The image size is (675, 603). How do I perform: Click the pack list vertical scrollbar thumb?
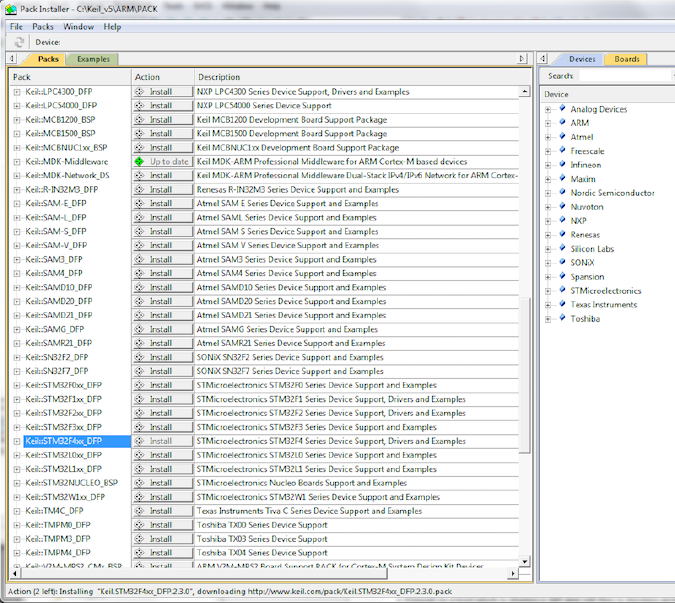pos(524,374)
